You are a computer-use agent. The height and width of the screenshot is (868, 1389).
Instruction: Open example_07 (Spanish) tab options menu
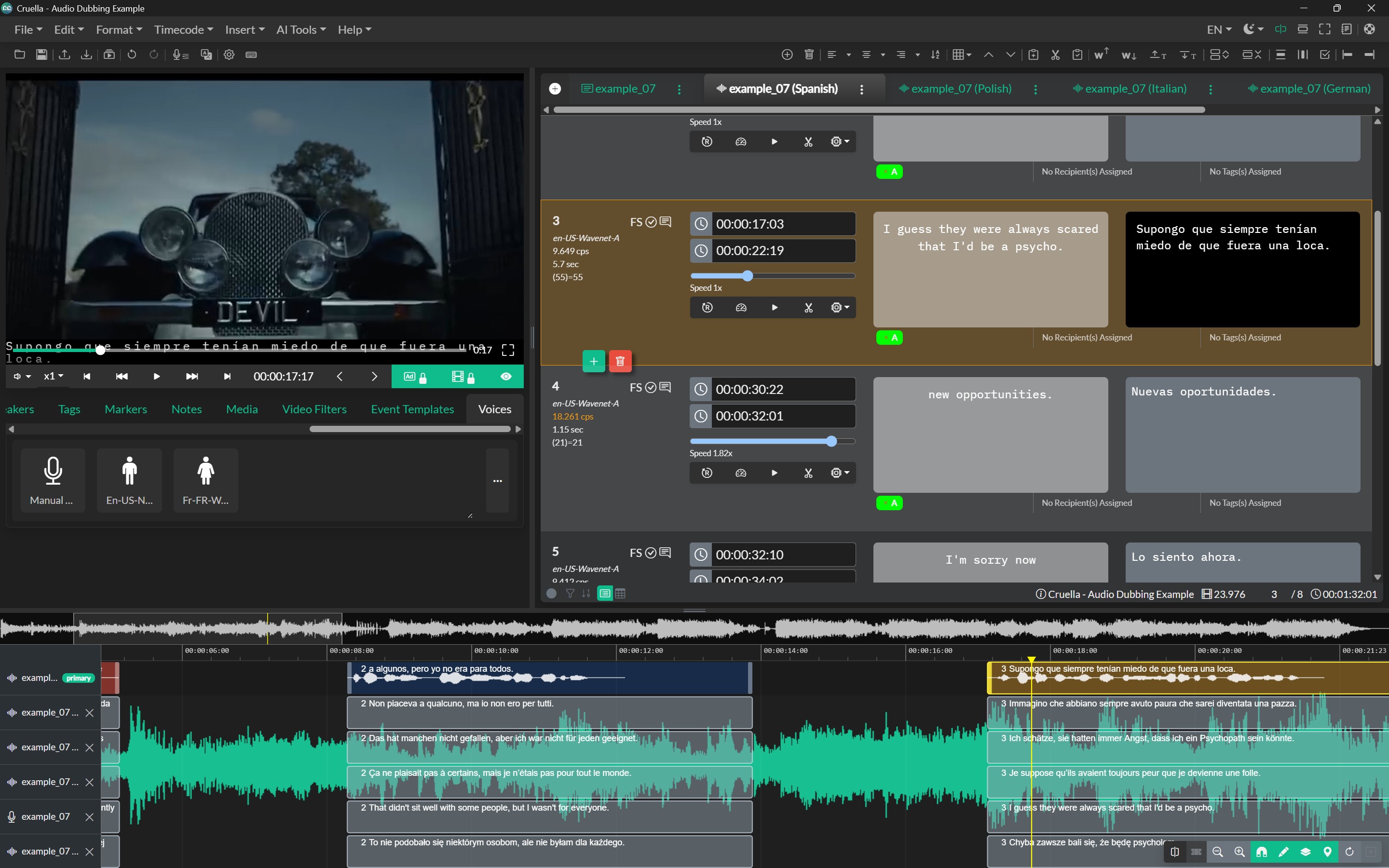(861, 89)
